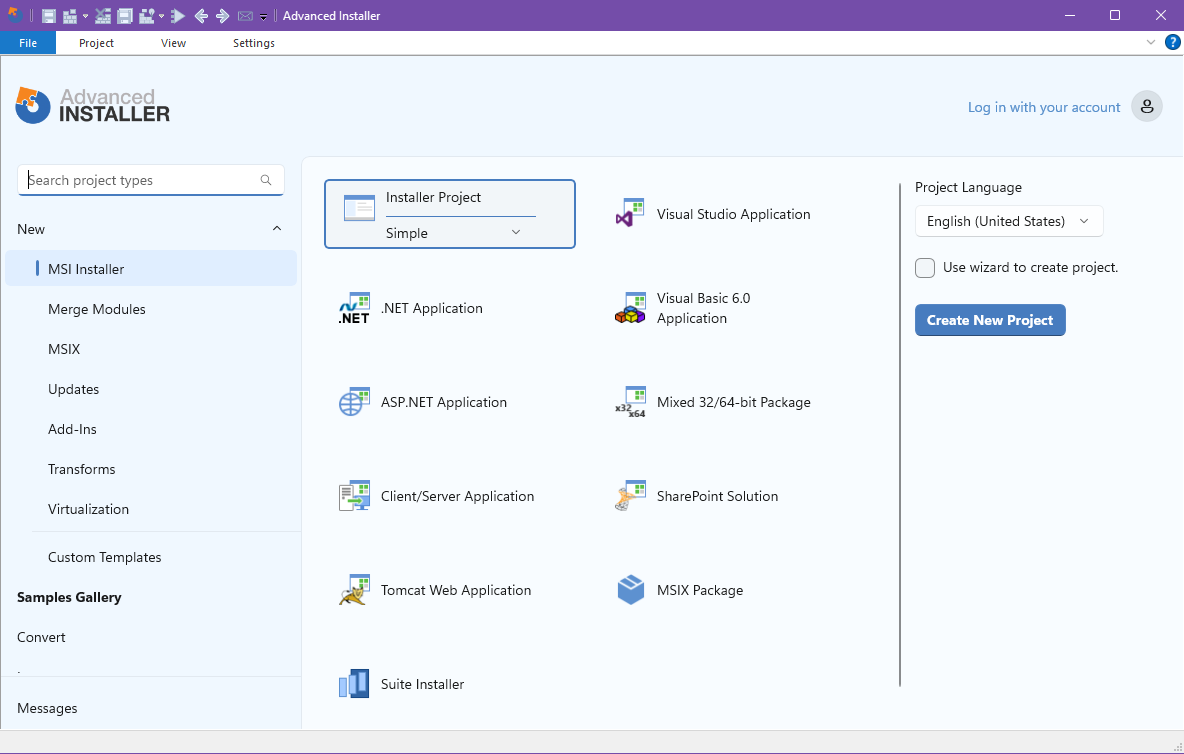The width and height of the screenshot is (1184, 754).
Task: Select the MSIX Package box icon
Action: [x=631, y=590]
